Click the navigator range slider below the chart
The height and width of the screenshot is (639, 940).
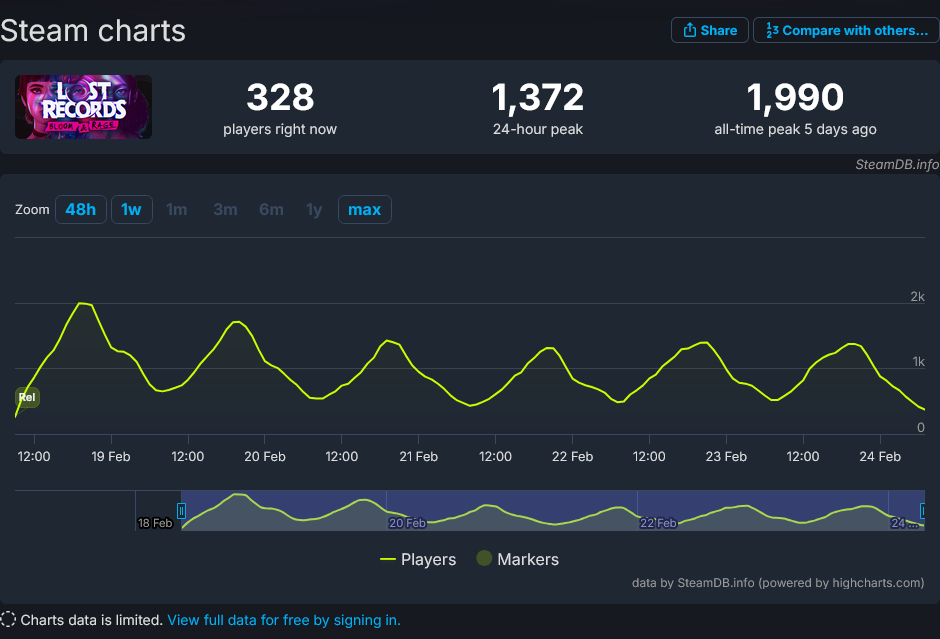coord(550,510)
